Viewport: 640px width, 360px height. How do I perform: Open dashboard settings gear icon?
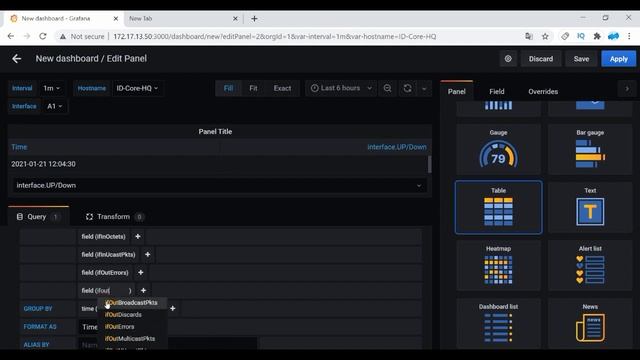pyautogui.click(x=508, y=59)
